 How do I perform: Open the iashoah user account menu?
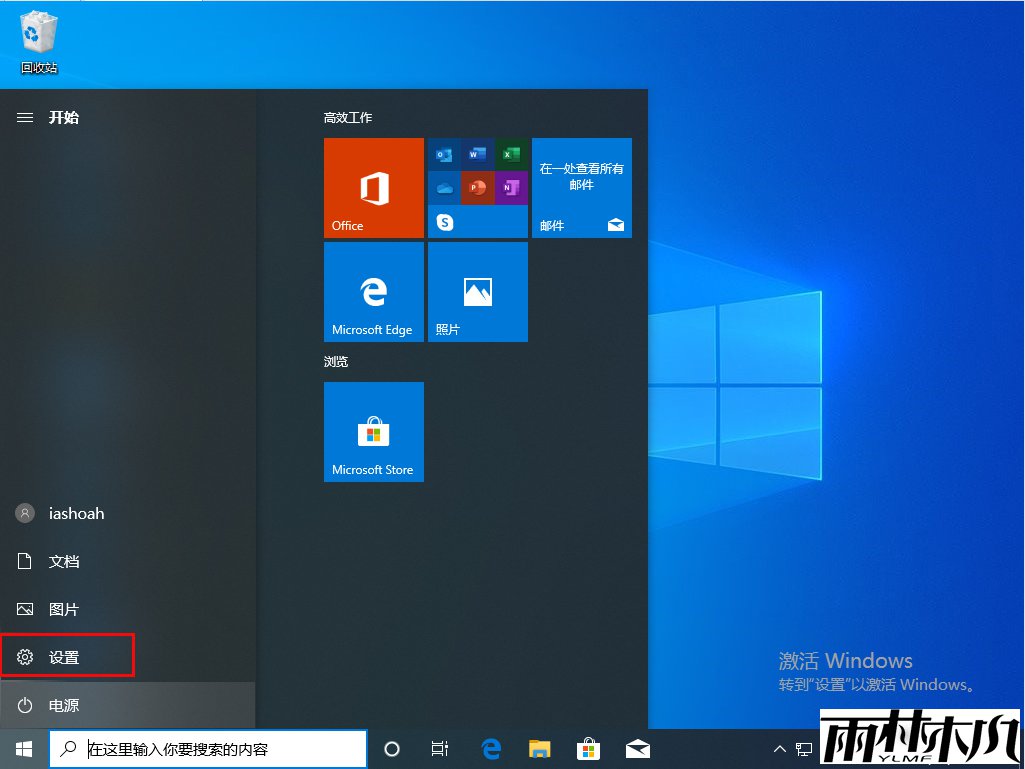[63, 513]
